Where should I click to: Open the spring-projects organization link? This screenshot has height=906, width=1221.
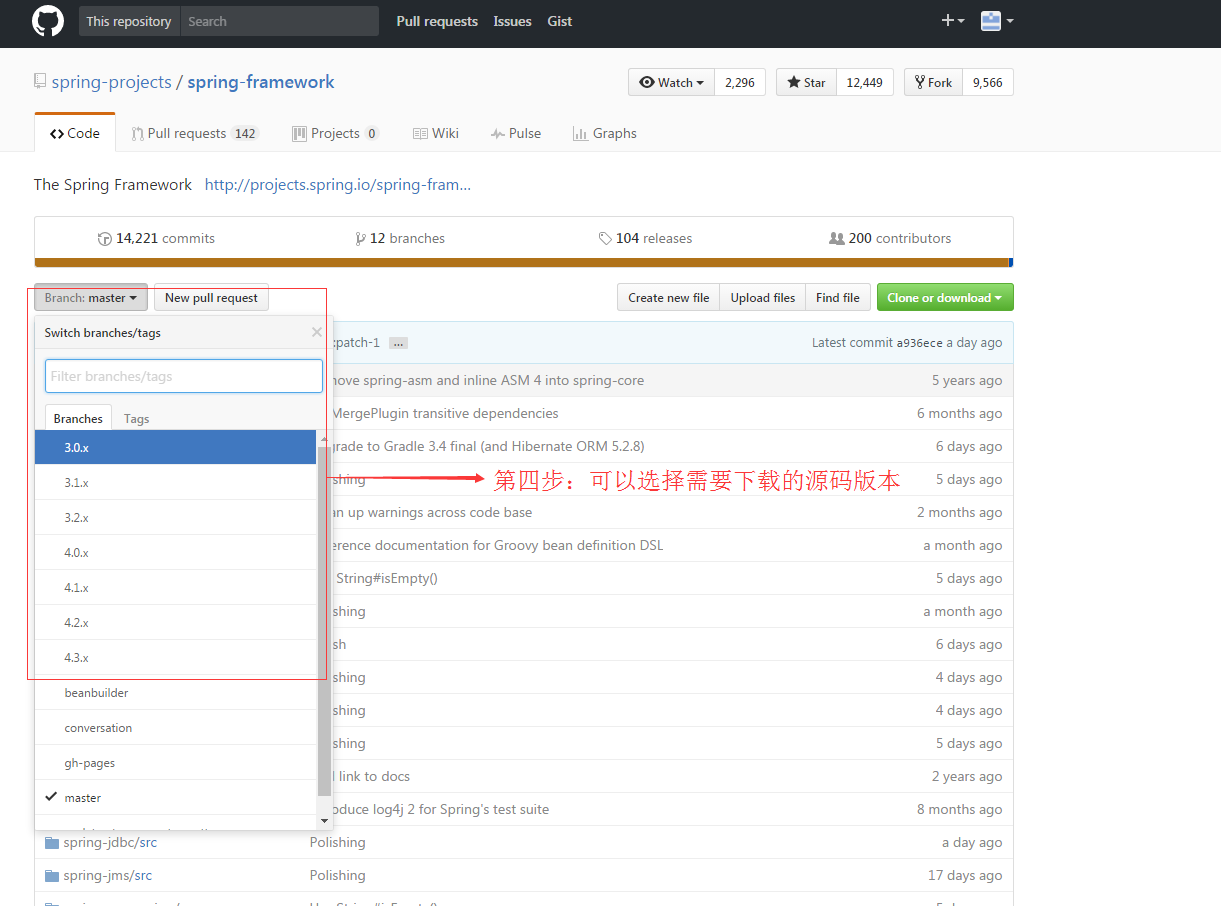click(x=111, y=82)
